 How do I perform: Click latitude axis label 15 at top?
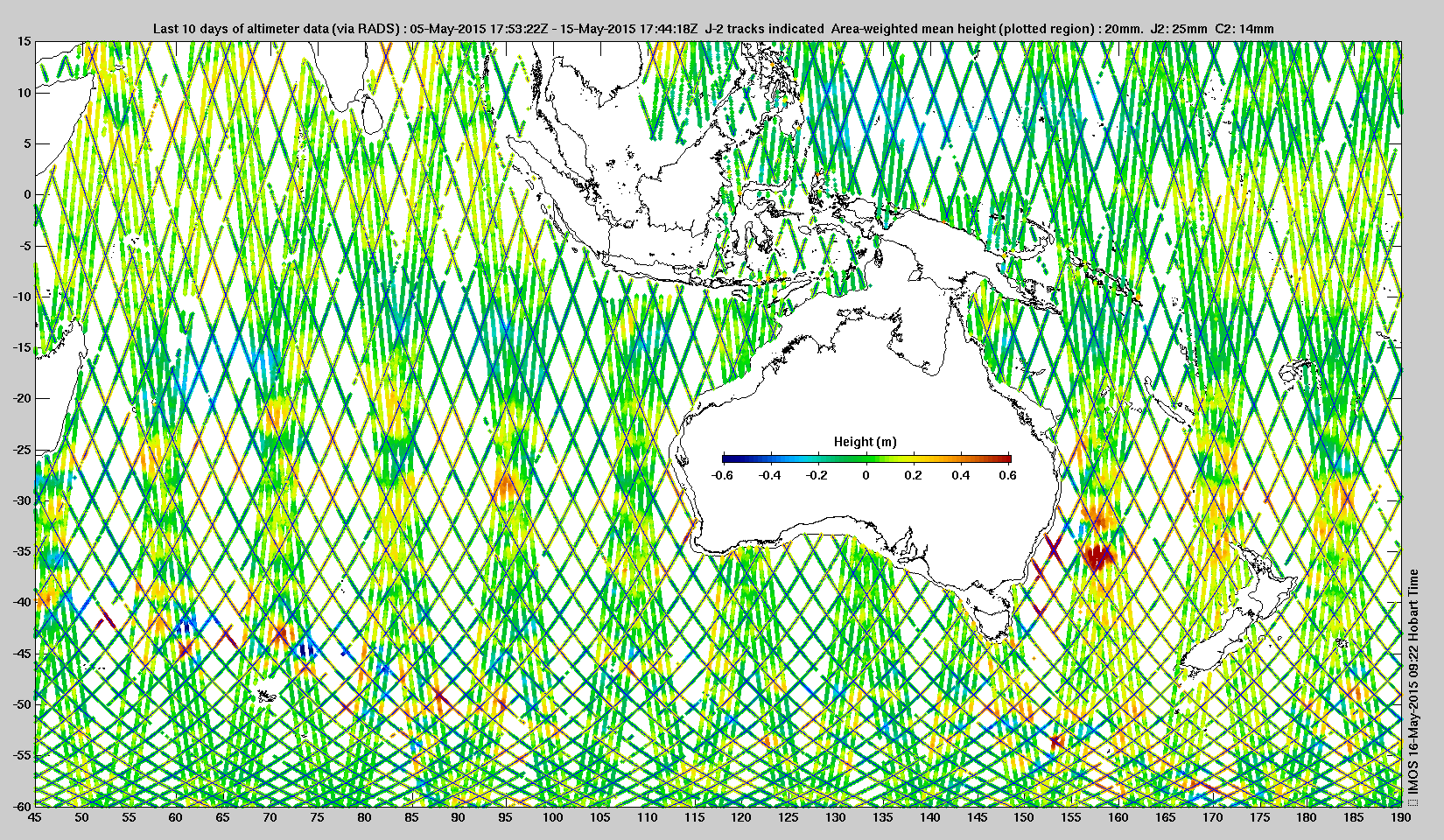(x=25, y=41)
